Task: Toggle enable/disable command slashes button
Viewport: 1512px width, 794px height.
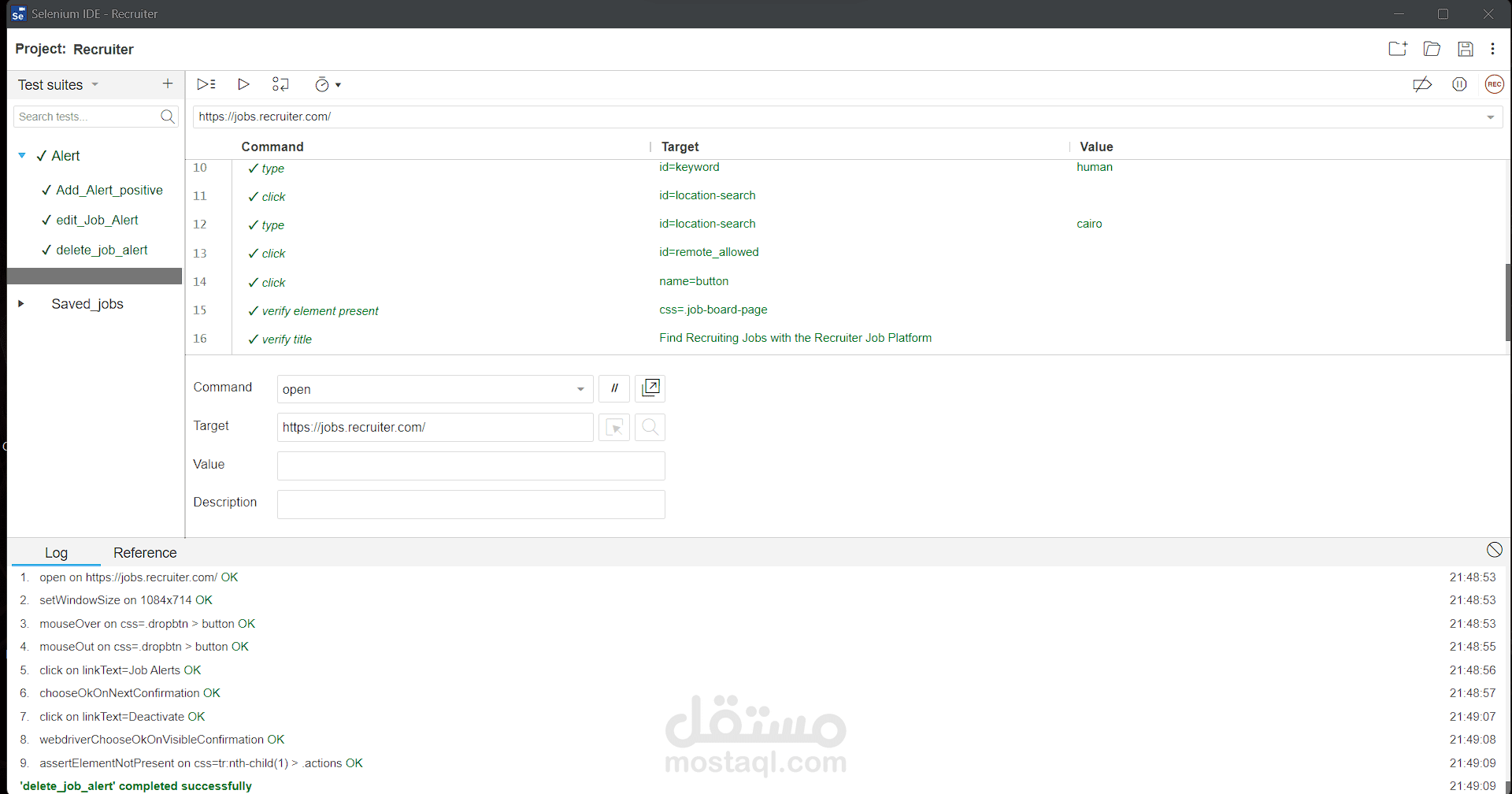Action: (614, 388)
